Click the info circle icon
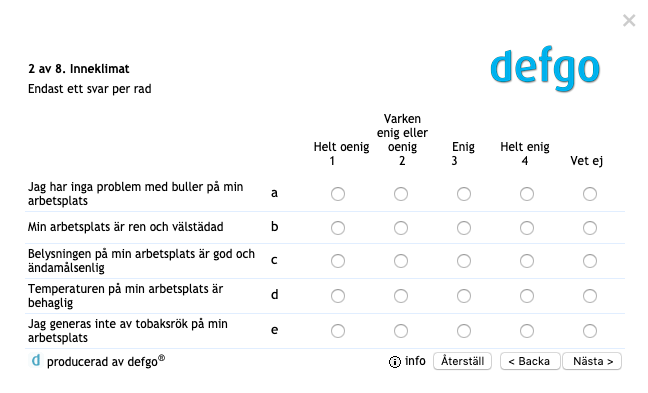The height and width of the screenshot is (393, 648). point(395,362)
